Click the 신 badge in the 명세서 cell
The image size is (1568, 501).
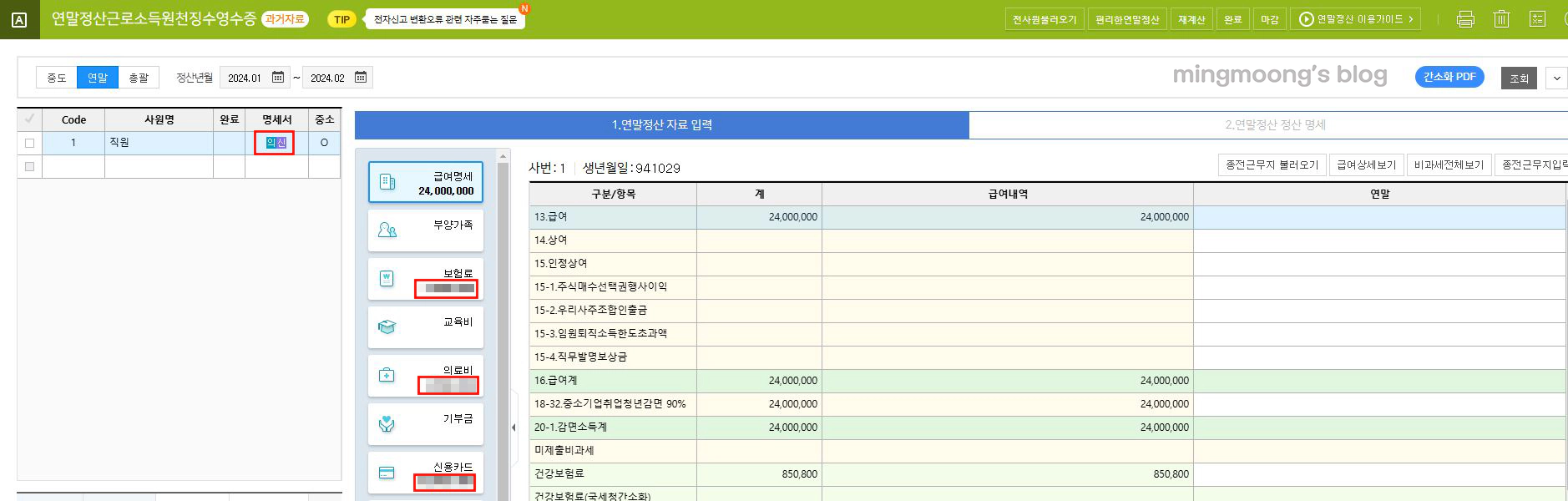tap(281, 143)
